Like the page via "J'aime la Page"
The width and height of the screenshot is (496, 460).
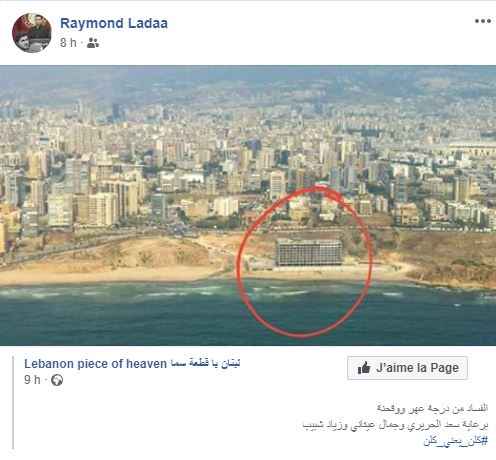[x=407, y=368]
